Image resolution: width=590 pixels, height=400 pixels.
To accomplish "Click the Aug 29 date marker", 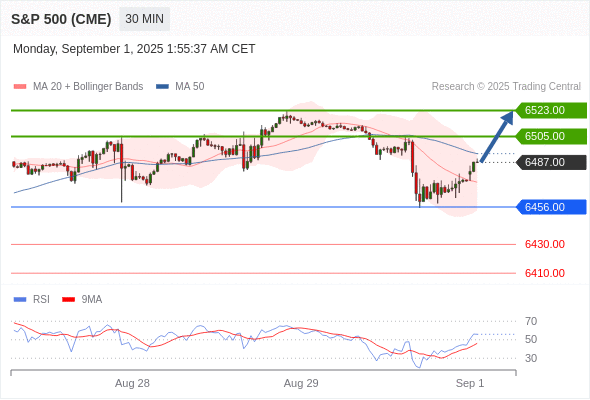I will tap(301, 383).
